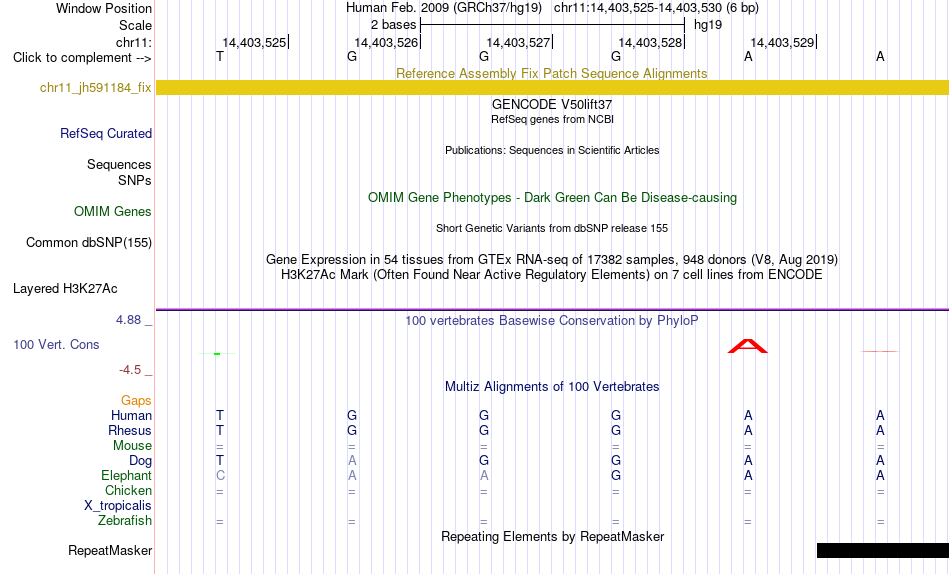Click the Reference Assembly Fix Patch Sequence Alignments title

(551, 73)
